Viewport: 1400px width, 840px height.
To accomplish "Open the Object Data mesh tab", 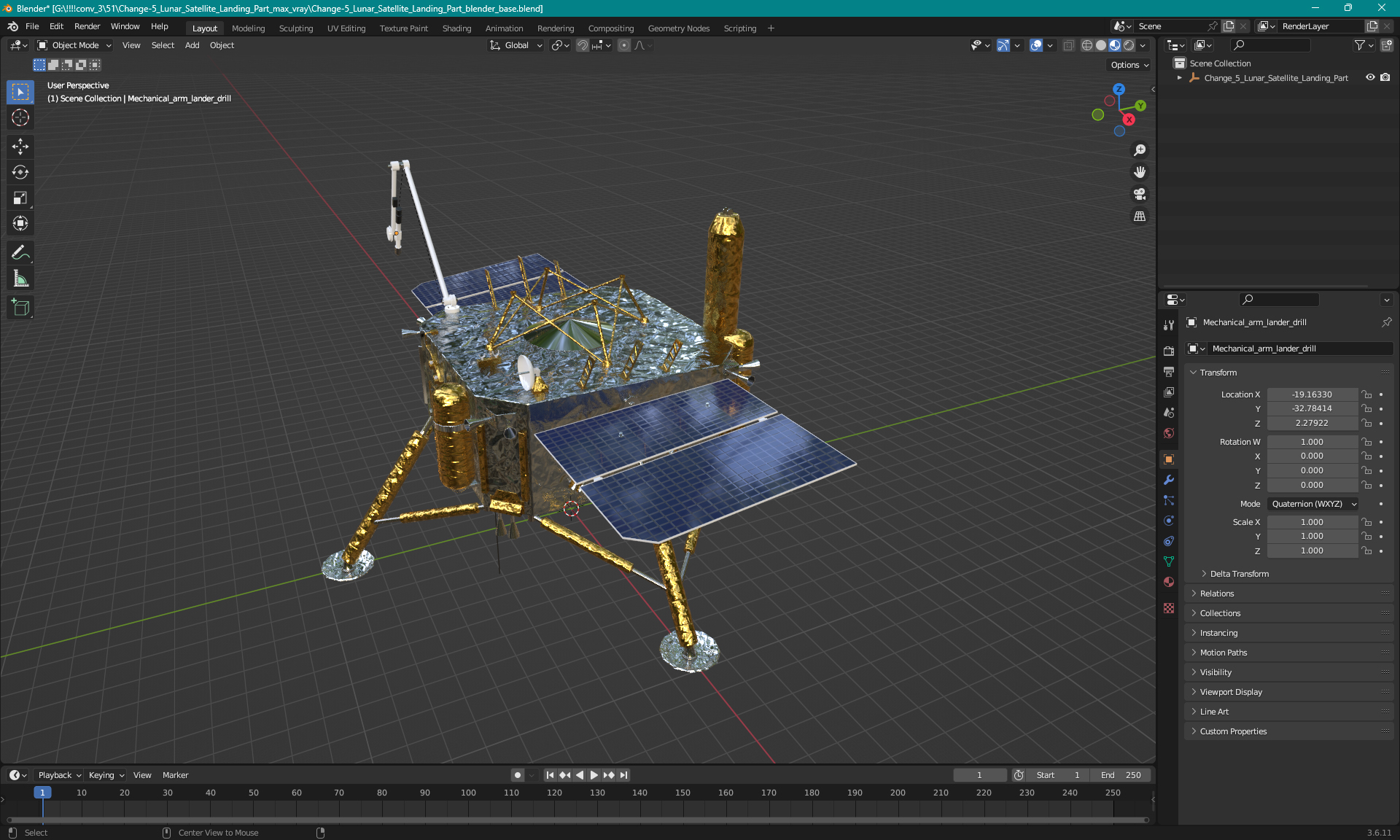I will point(1169,561).
